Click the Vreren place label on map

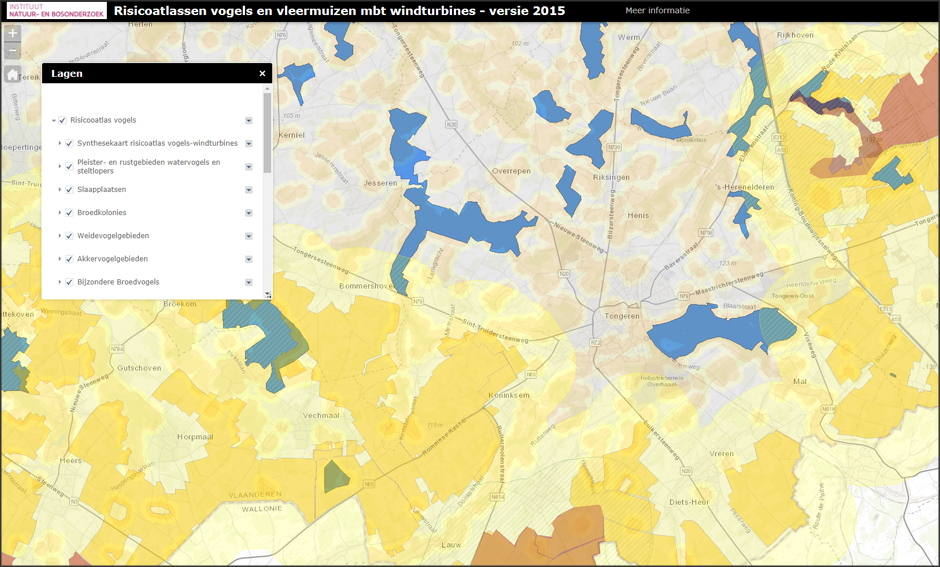(721, 454)
